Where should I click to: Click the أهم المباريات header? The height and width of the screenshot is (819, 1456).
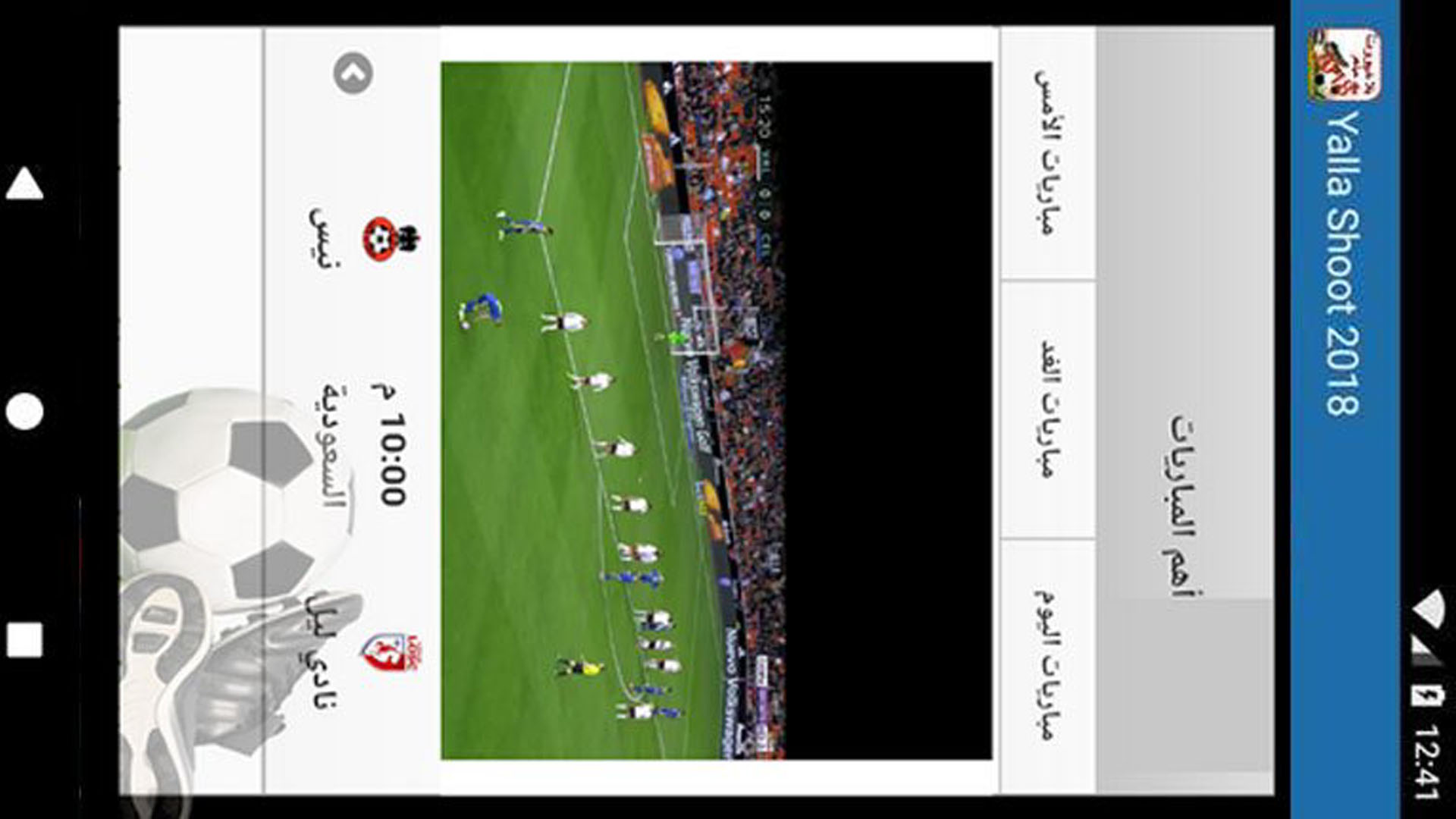[1185, 506]
